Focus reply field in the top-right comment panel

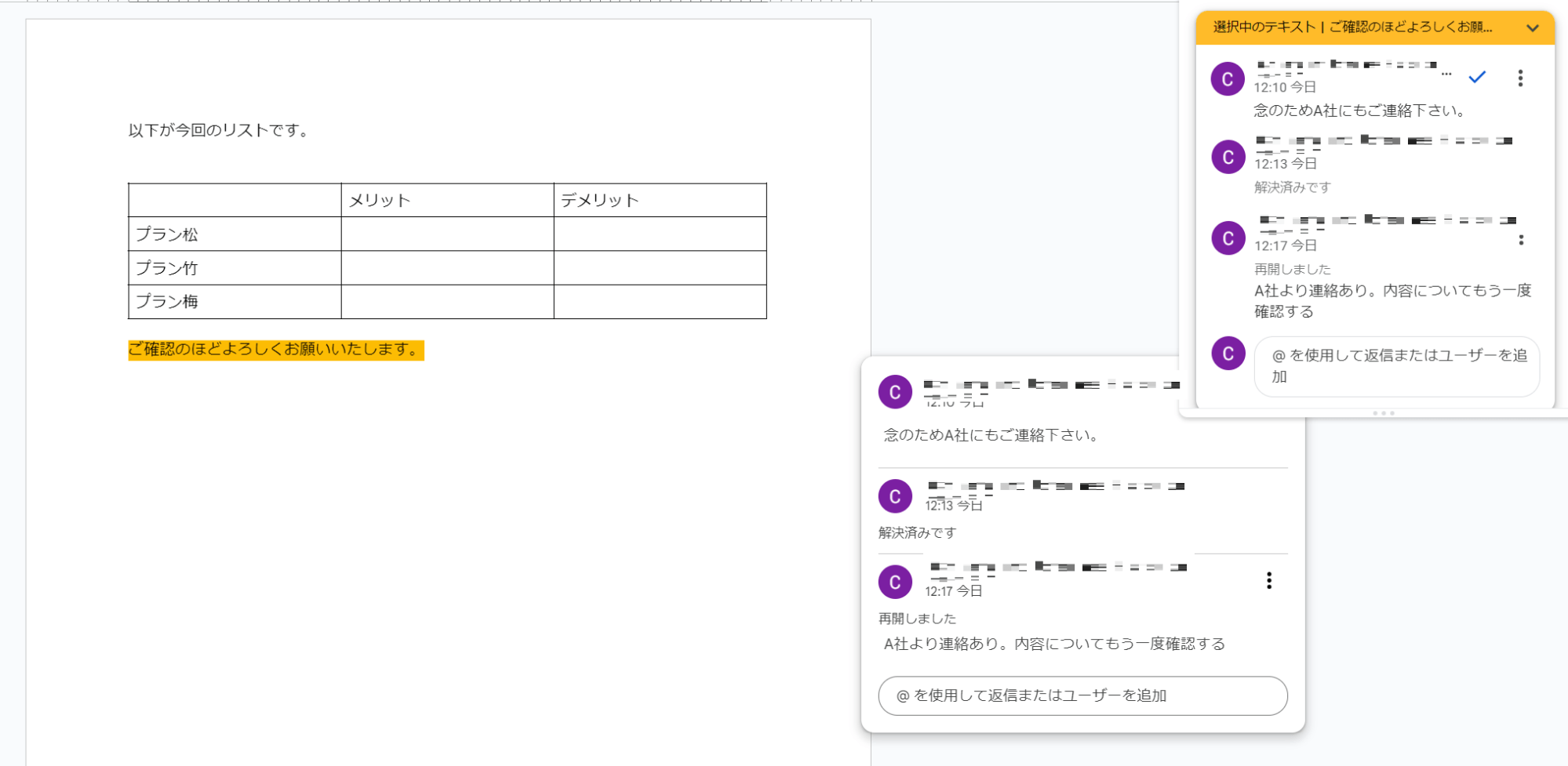pyautogui.click(x=1396, y=366)
